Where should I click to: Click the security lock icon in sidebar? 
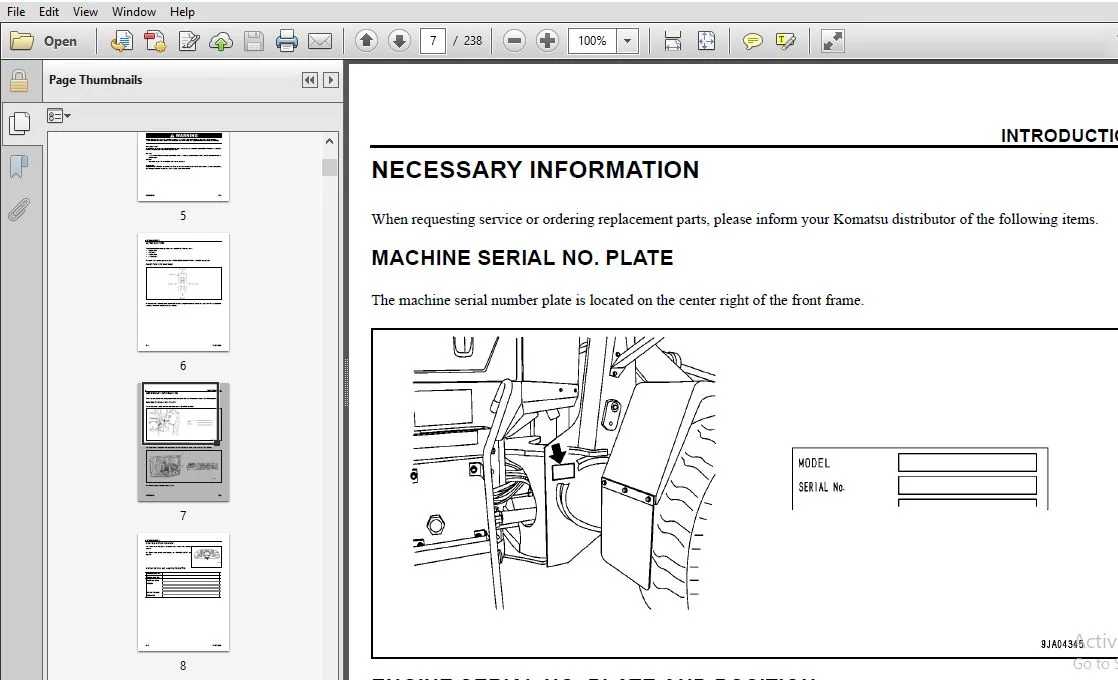click(19, 81)
